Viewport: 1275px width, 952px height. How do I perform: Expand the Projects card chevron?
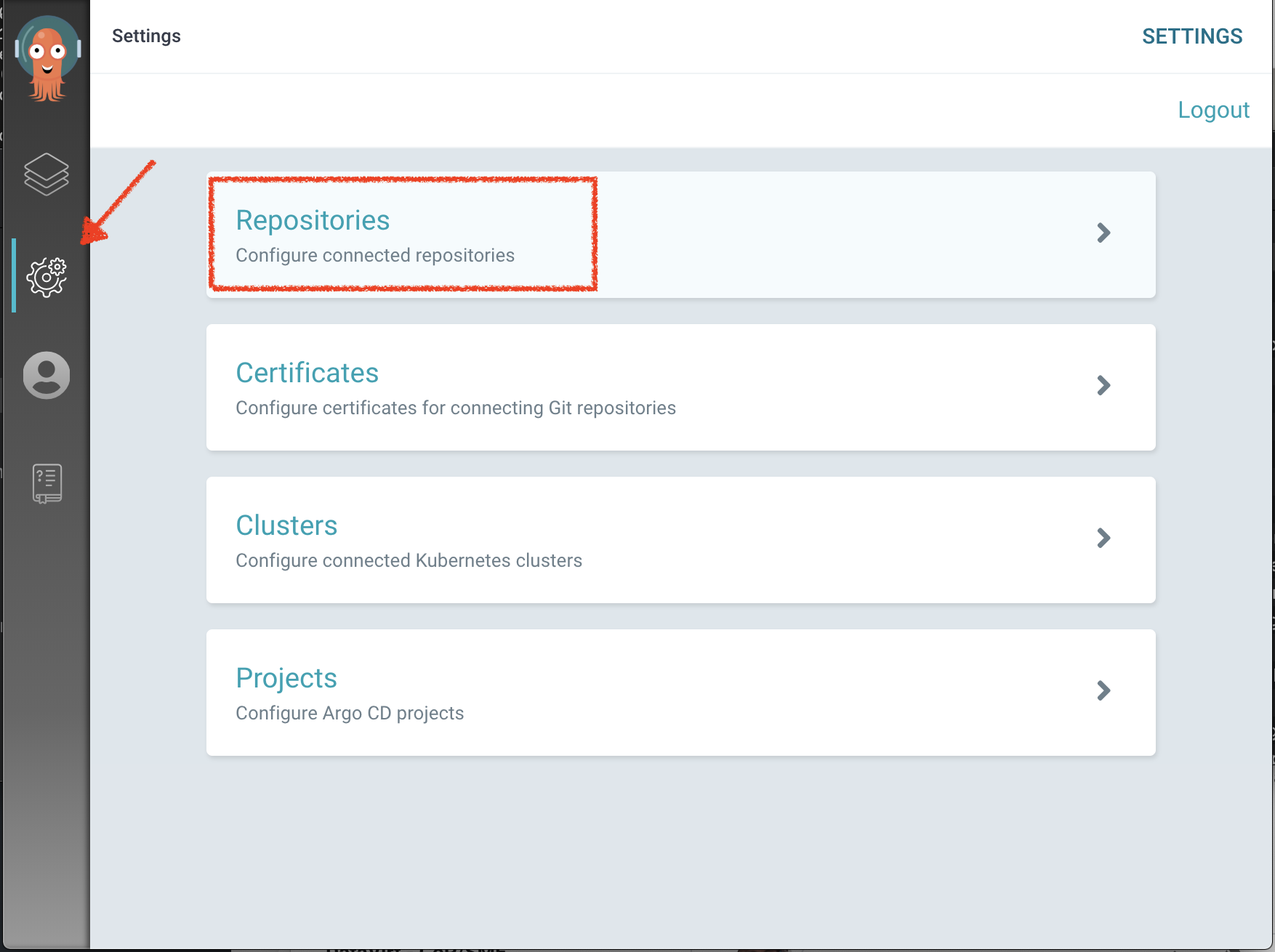tap(1103, 691)
